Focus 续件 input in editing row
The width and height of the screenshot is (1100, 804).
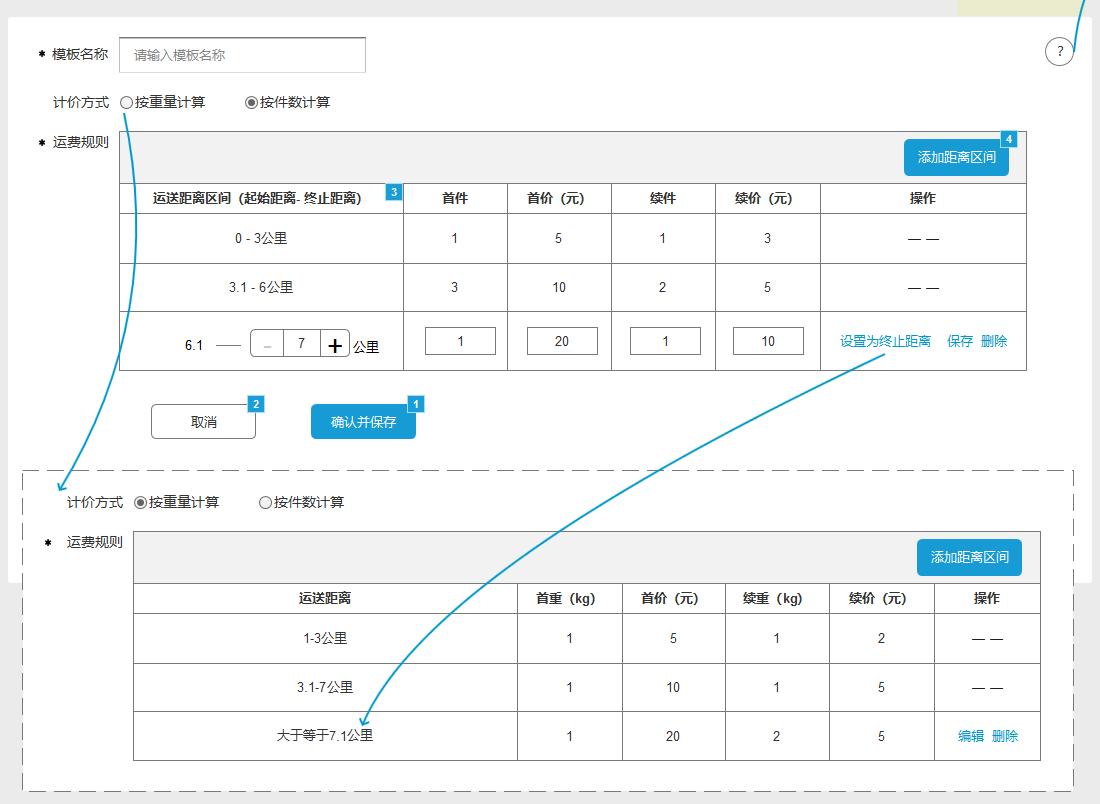pos(665,341)
